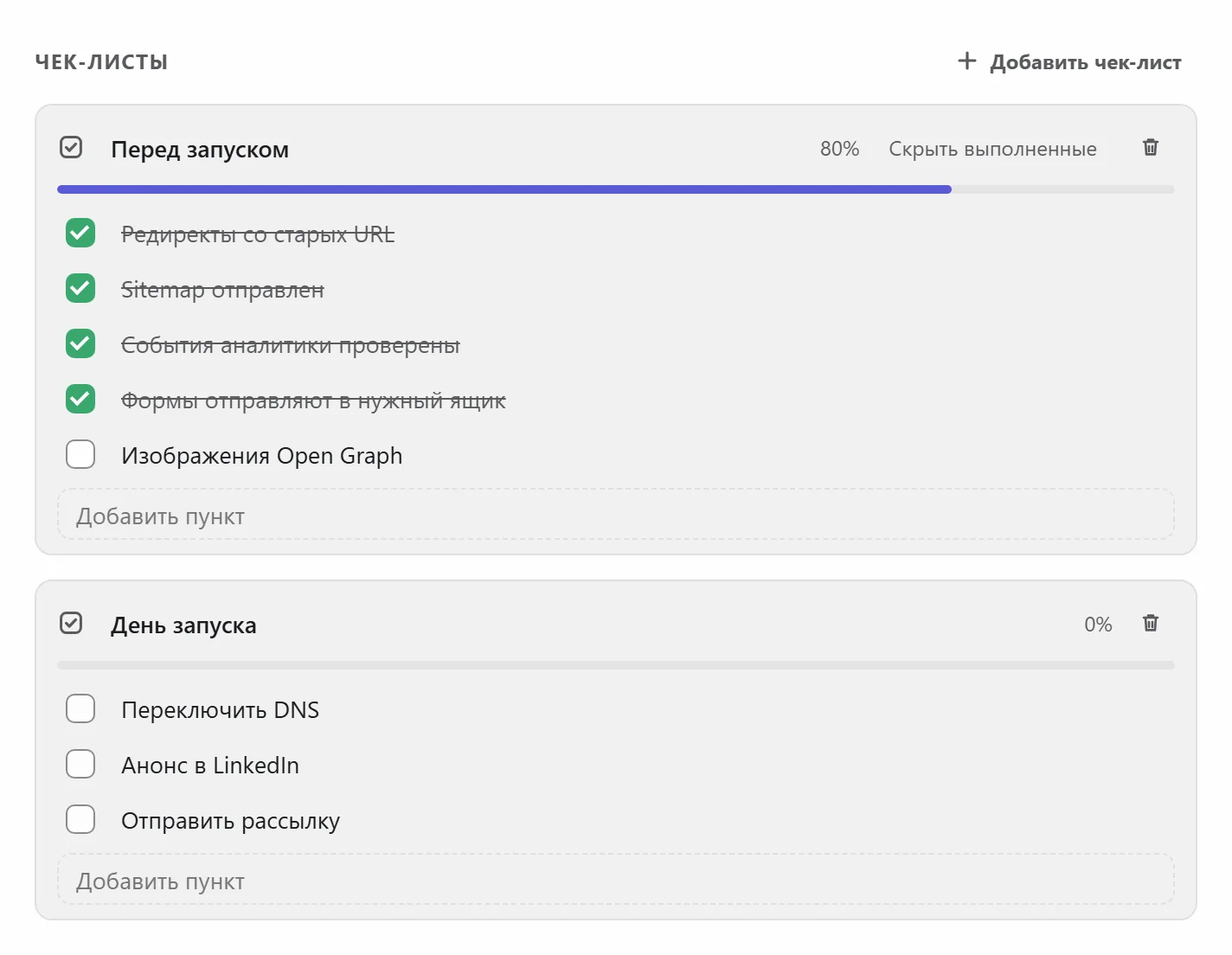The height and width of the screenshot is (955, 1232).
Task: Uncheck "Редиректы со старых URL"
Action: pos(80,233)
